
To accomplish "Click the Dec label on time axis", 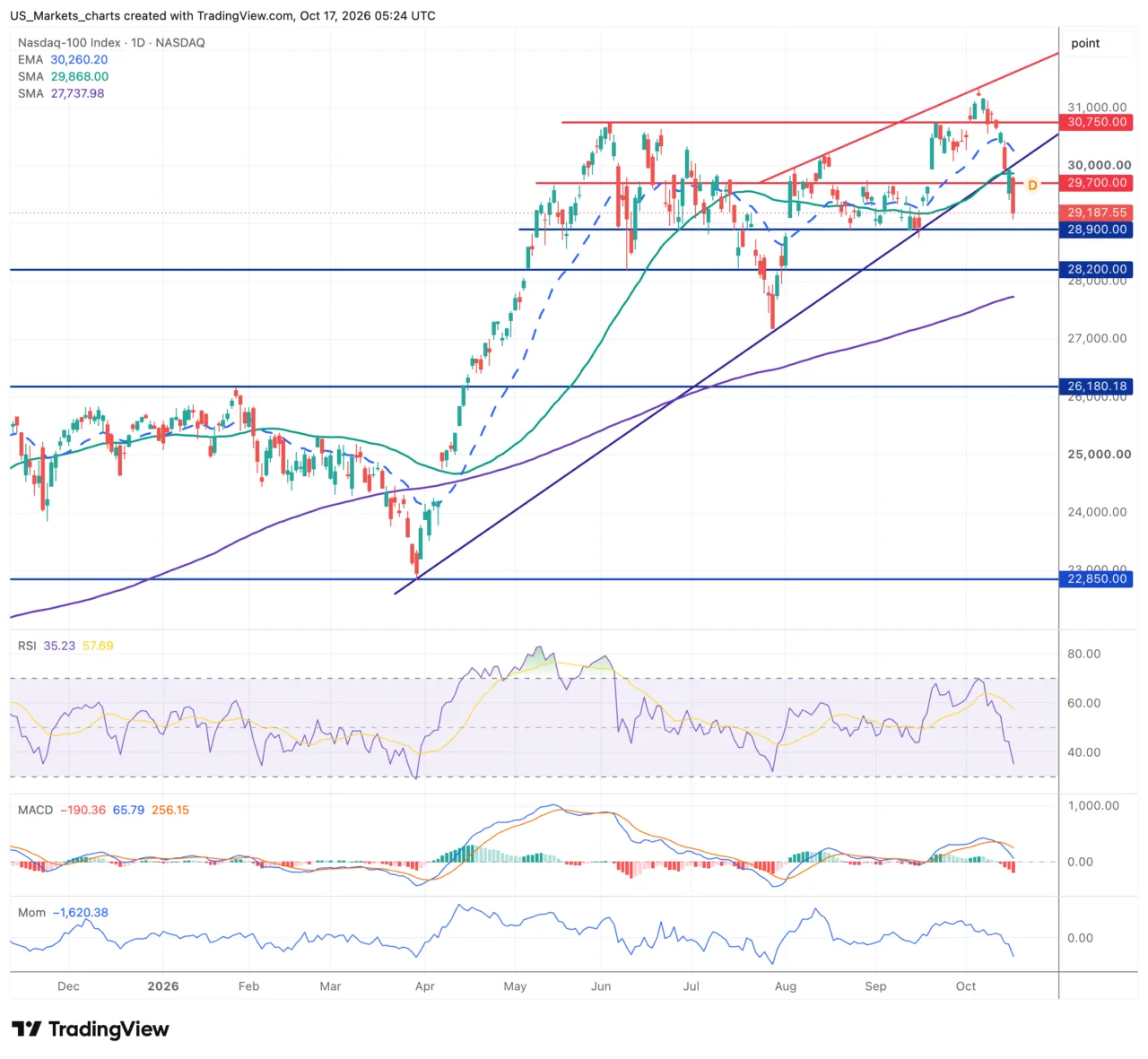I will 68,985.
